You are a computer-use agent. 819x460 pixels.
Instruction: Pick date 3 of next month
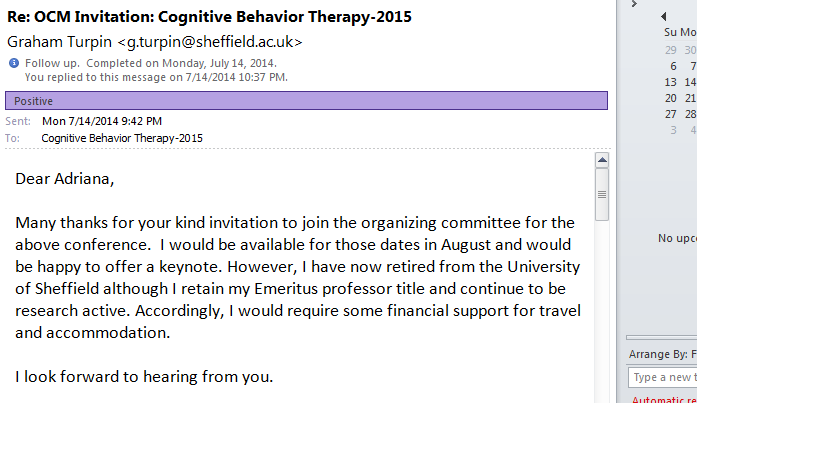coord(673,130)
